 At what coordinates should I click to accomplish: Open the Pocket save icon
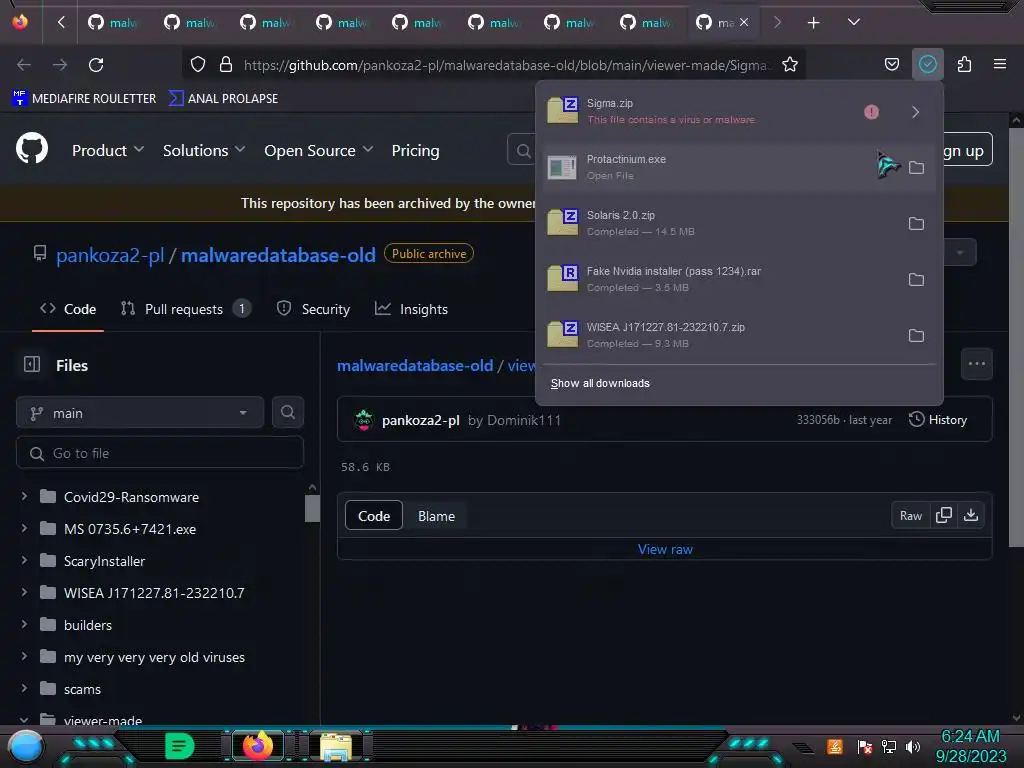[x=891, y=65]
